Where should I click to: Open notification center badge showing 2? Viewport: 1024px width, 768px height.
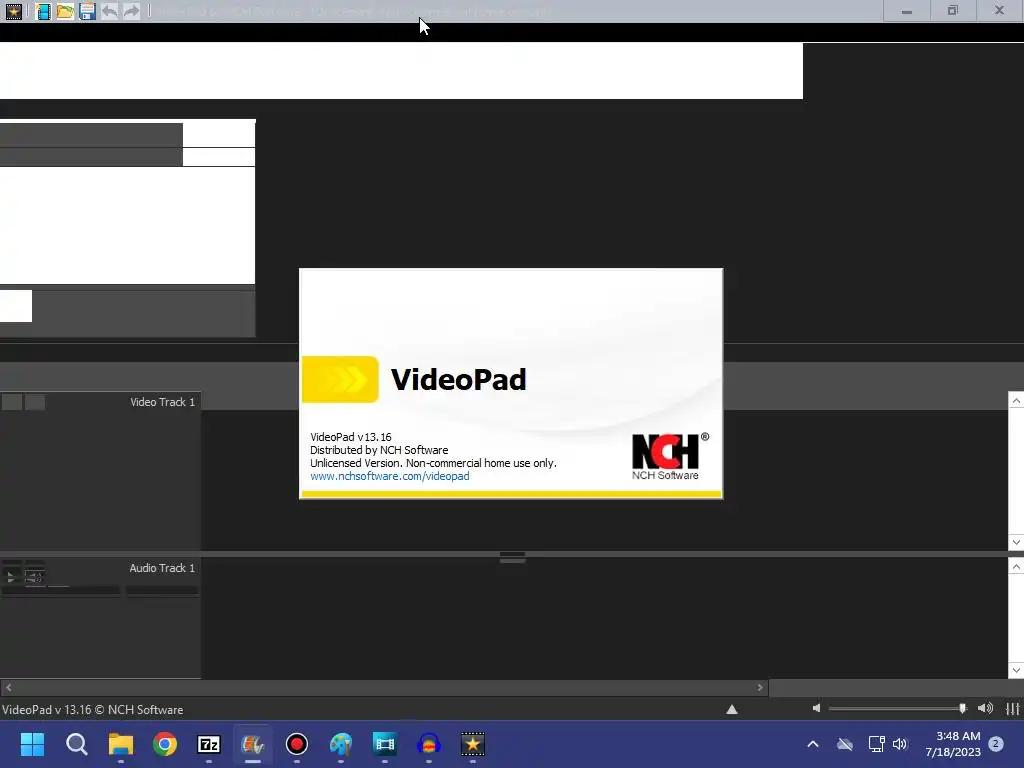[996, 744]
